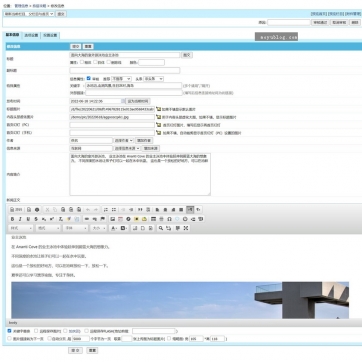This screenshot has height=362, width=362.
Task: Insert image via editor toolbar
Action: point(113,219)
